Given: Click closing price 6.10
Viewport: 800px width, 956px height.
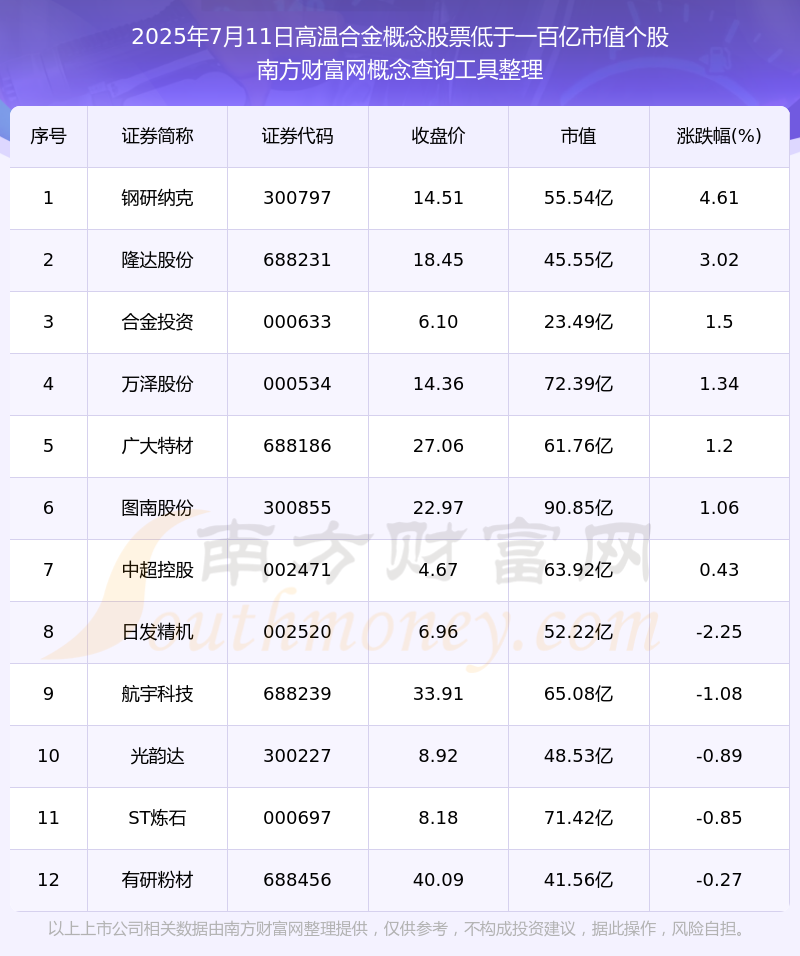Looking at the screenshot, I should tap(438, 322).
